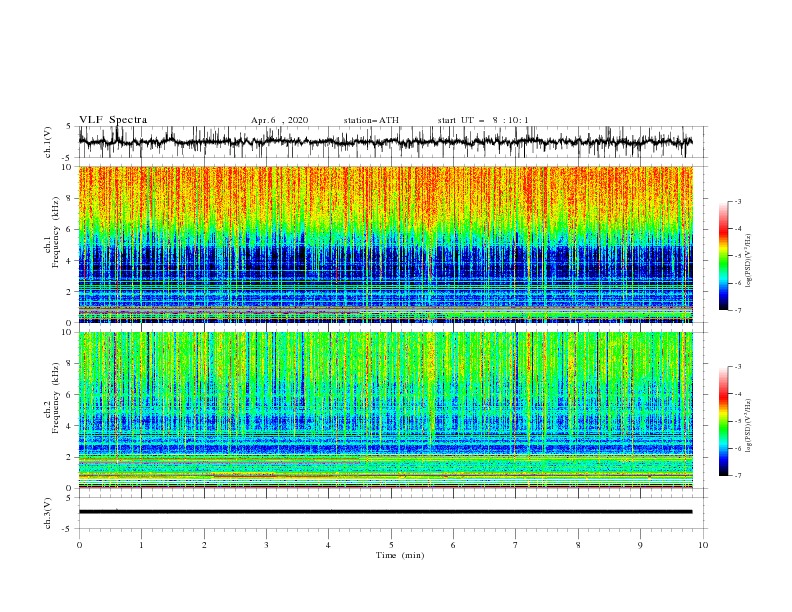Click time axis tick label "9"
The width and height of the screenshot is (792, 612).
pyautogui.click(x=640, y=545)
